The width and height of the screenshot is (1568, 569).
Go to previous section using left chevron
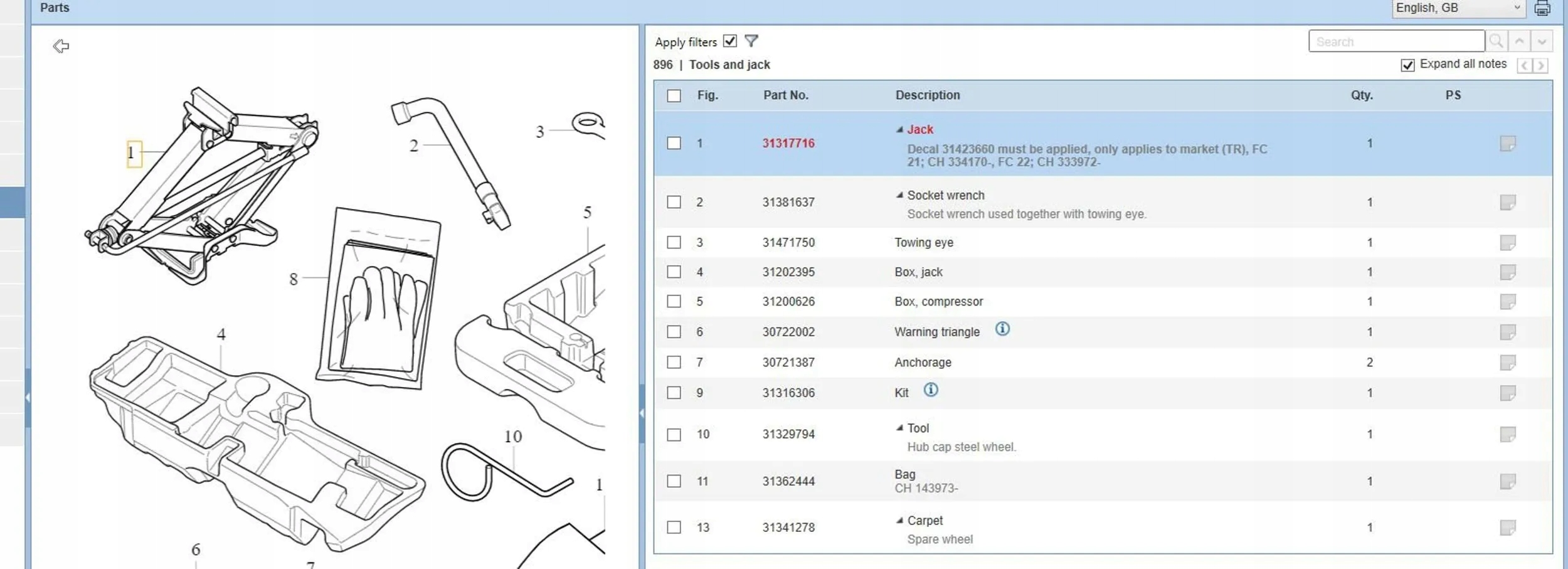tap(1525, 65)
